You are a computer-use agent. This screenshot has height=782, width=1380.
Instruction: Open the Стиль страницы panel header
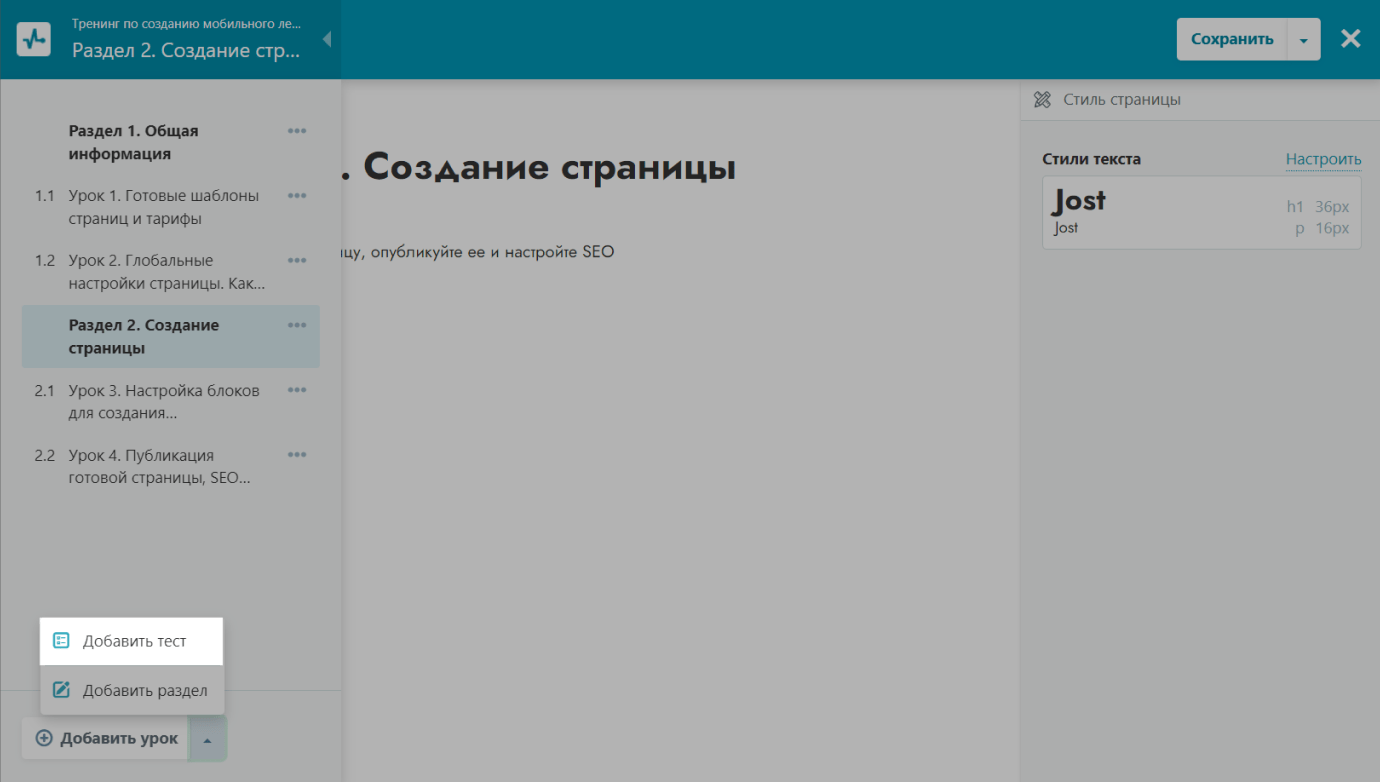pos(1121,100)
